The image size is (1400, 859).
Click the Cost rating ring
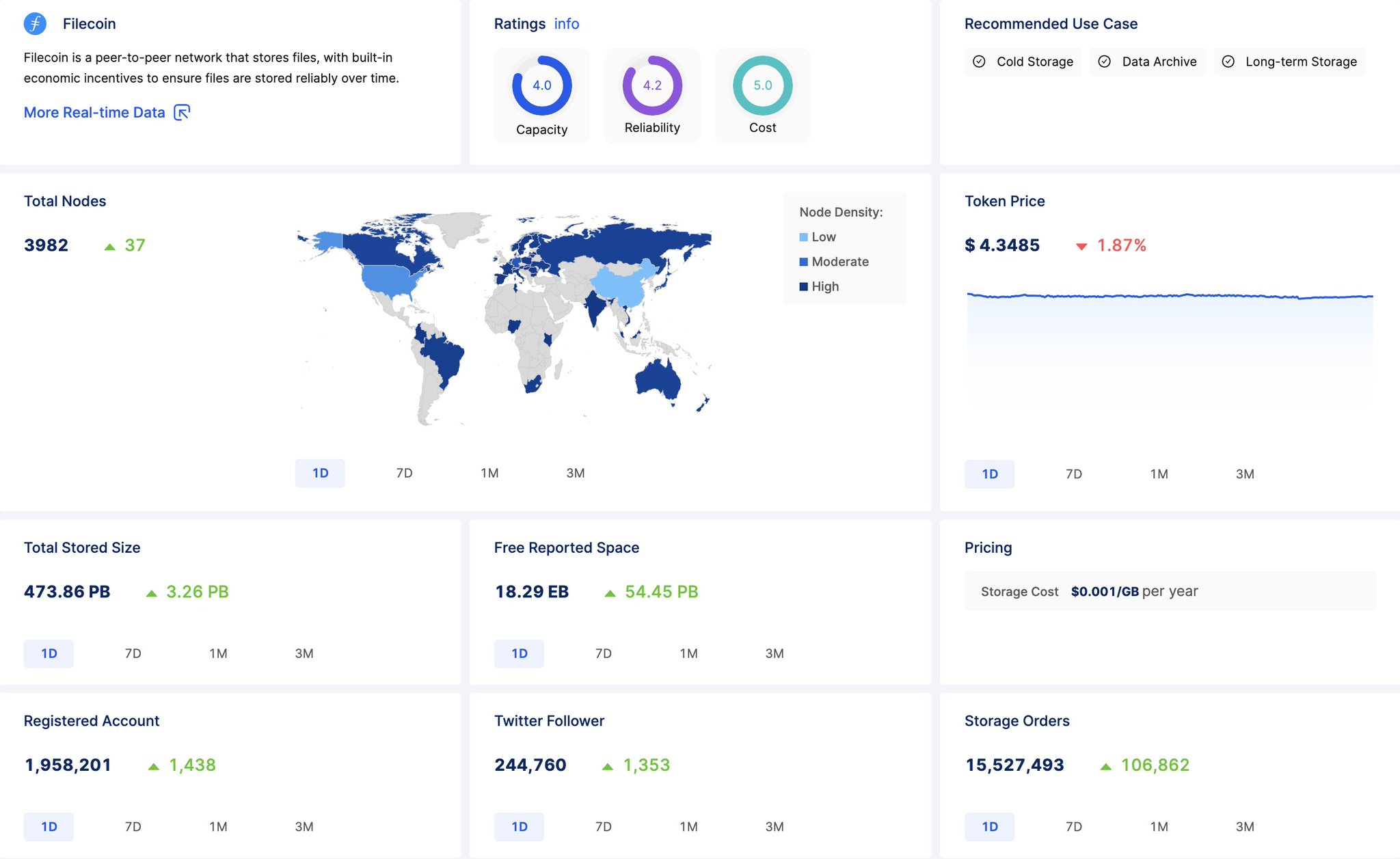pos(762,85)
